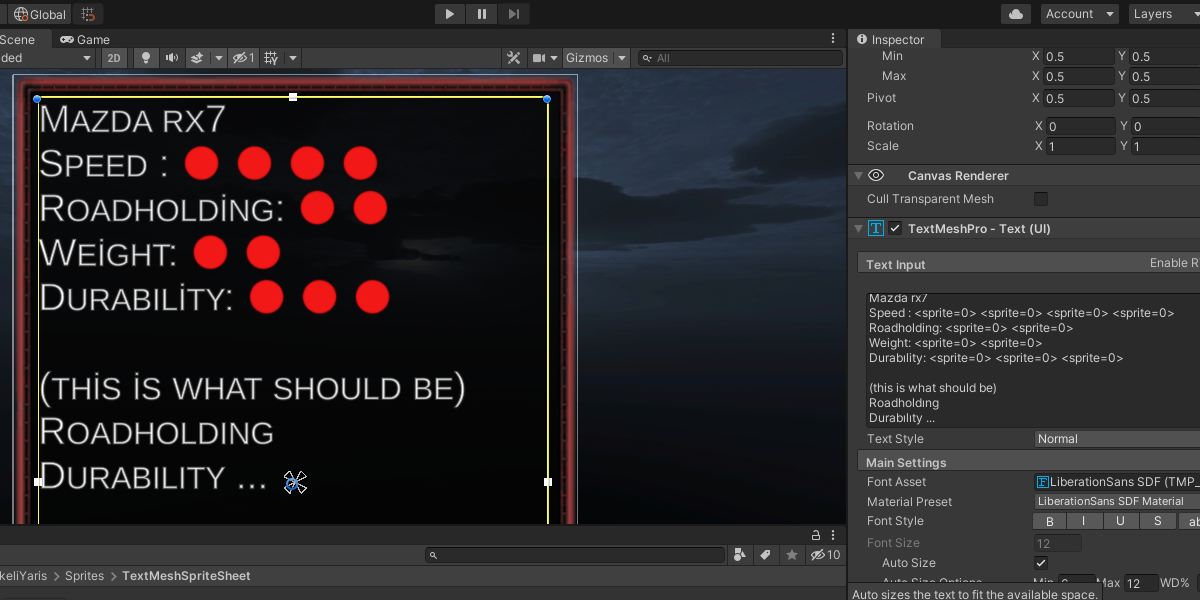Toggle scene audio speaker icon
1200x600 pixels.
coord(172,58)
